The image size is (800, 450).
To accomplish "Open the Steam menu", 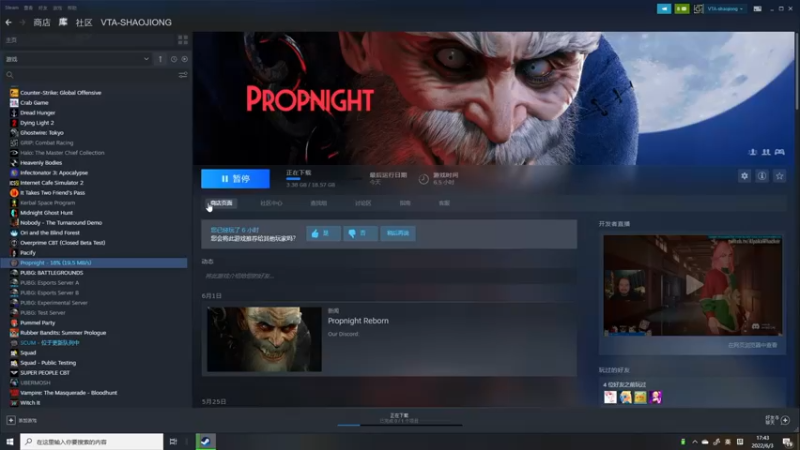I will pyautogui.click(x=12, y=8).
